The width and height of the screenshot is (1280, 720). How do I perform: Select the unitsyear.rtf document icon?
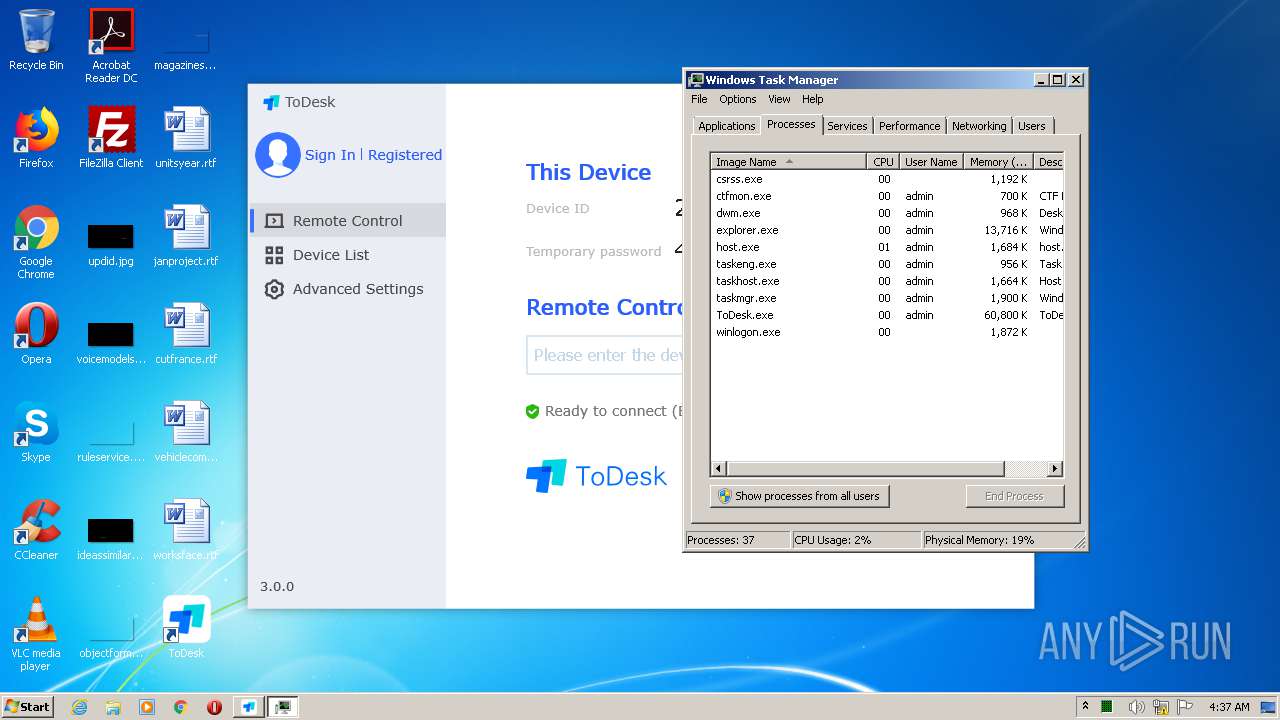click(x=186, y=138)
